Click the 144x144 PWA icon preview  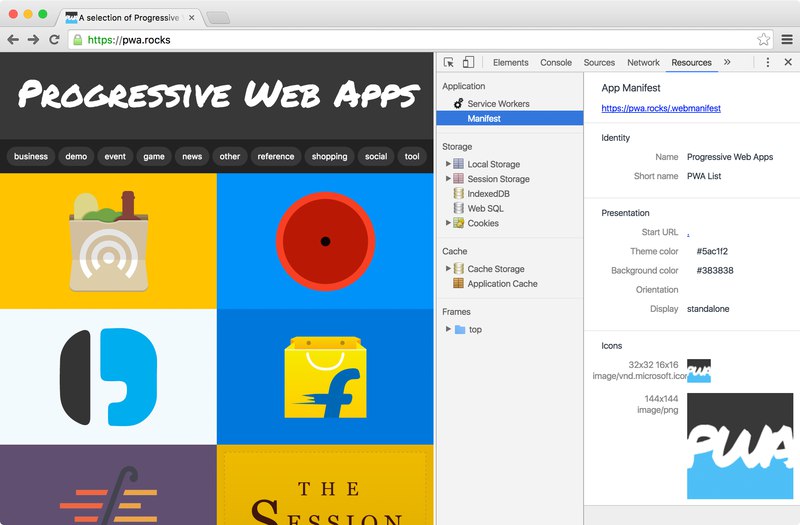click(x=740, y=446)
